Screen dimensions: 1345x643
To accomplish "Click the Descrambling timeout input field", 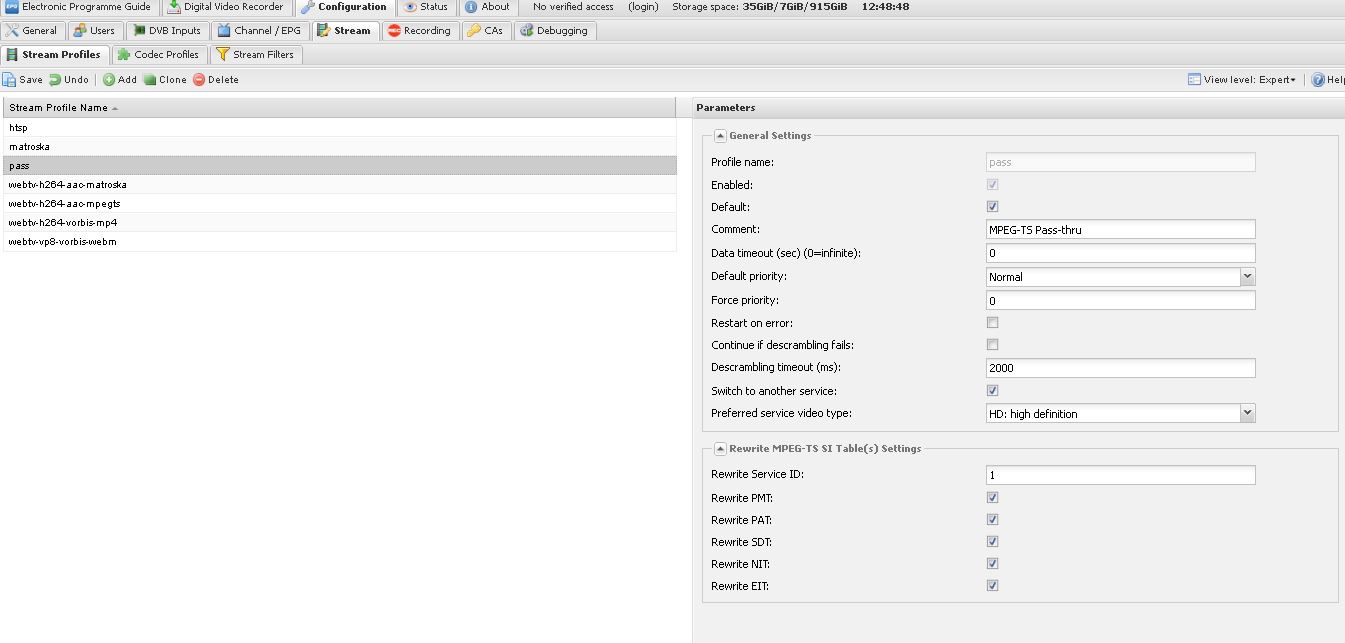I will click(x=1120, y=368).
